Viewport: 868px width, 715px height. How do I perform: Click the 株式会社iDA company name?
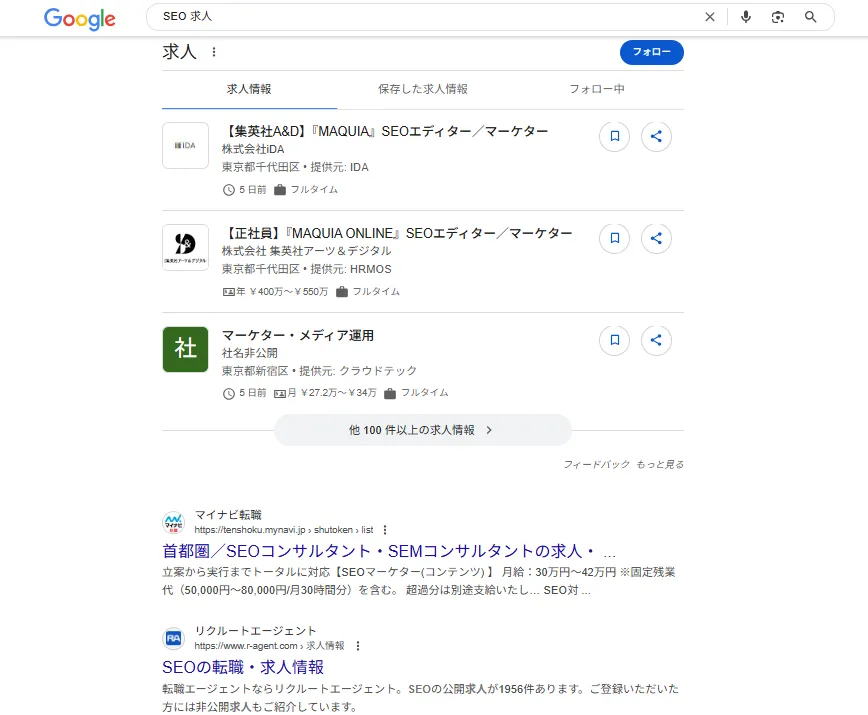pos(253,149)
